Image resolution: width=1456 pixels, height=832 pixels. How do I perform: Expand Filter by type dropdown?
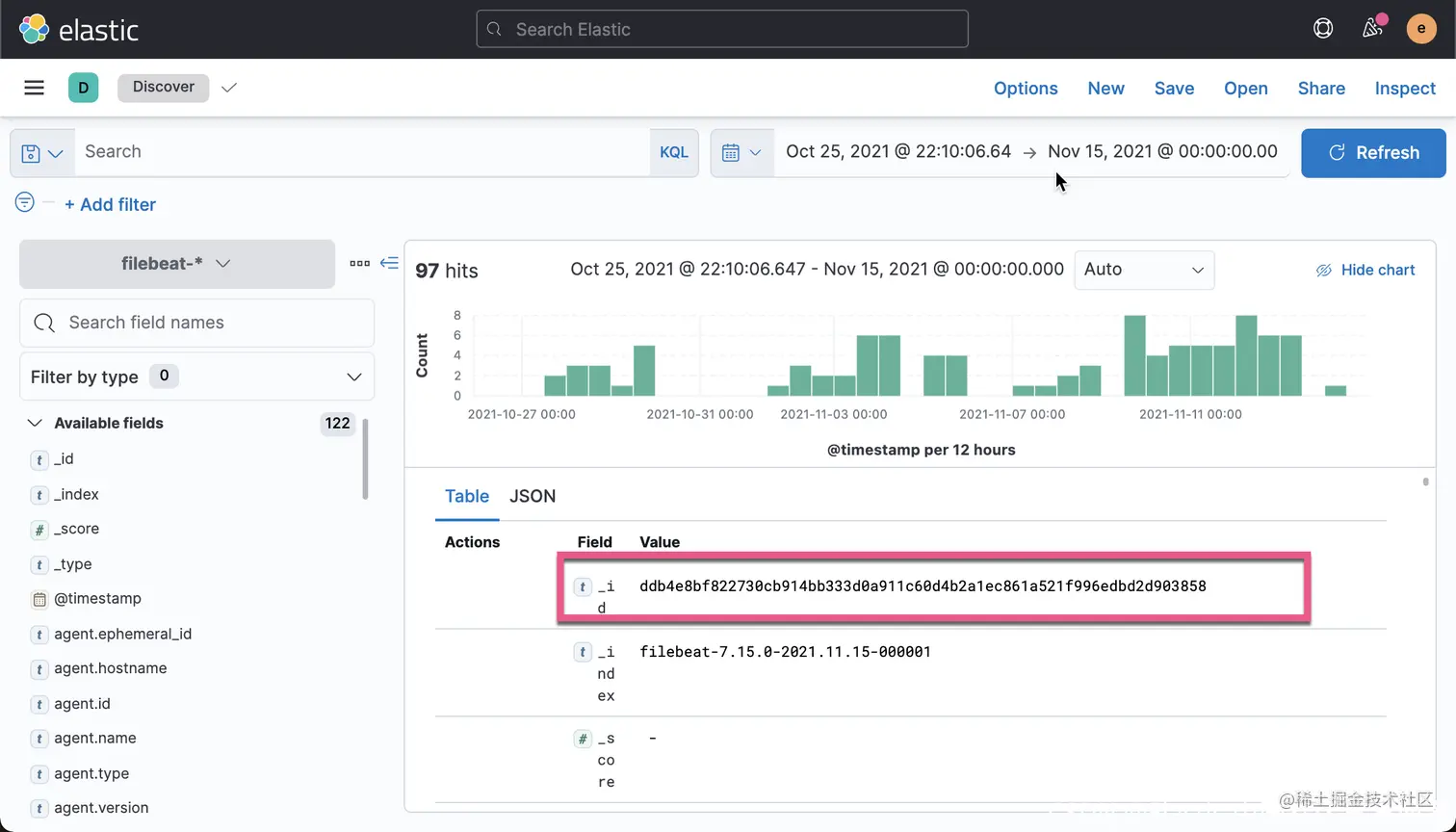196,377
